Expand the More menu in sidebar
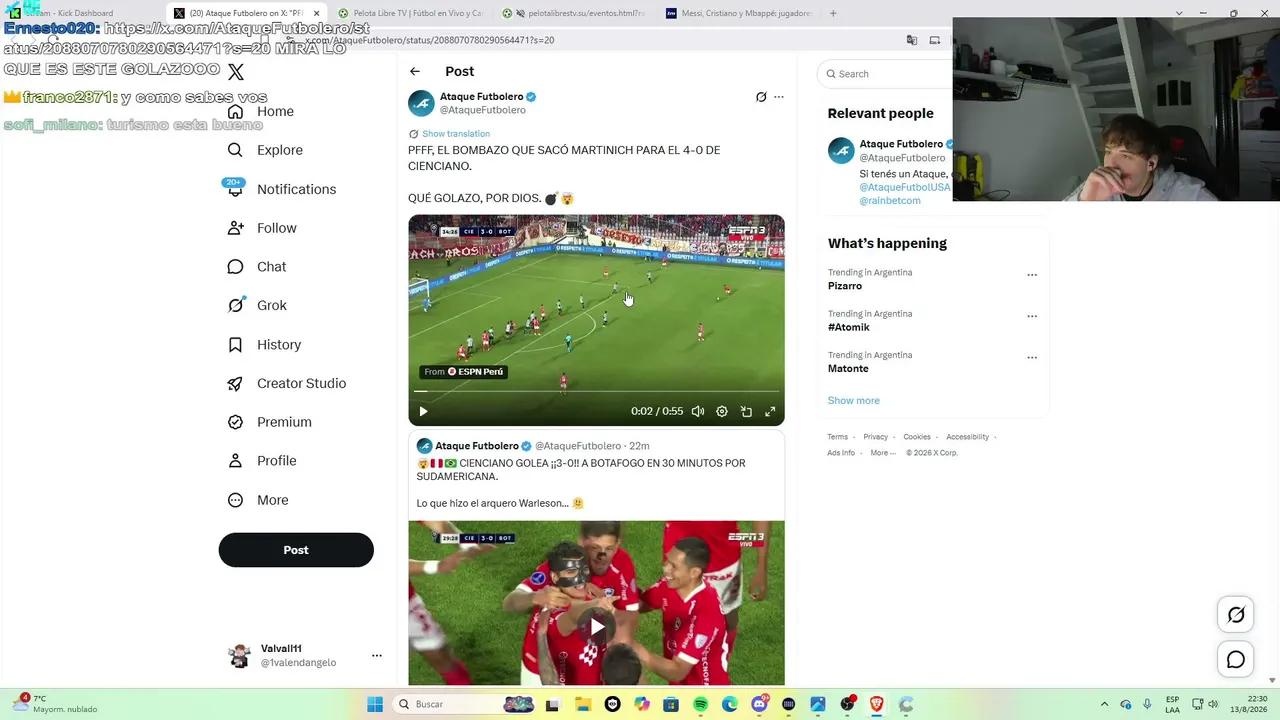 point(258,500)
